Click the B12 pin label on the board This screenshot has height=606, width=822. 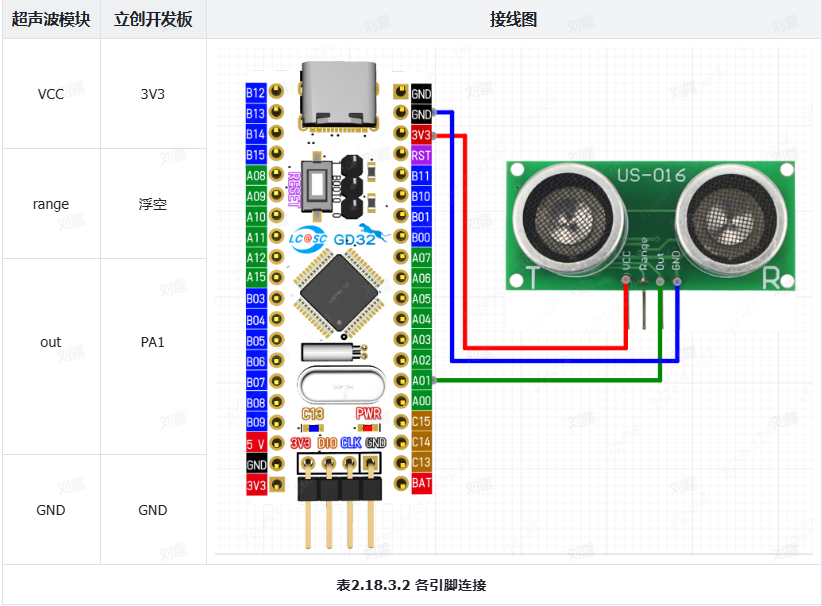[x=256, y=92]
